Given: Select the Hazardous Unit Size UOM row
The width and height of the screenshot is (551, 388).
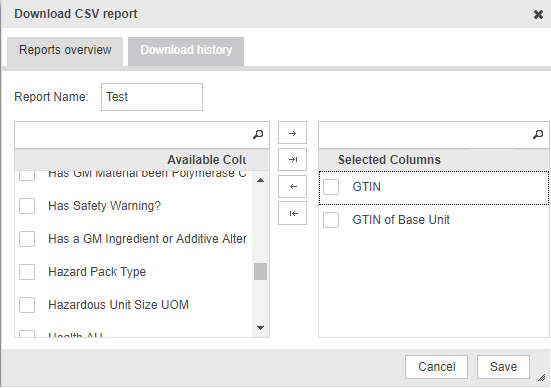Looking at the screenshot, I should click(x=134, y=305).
